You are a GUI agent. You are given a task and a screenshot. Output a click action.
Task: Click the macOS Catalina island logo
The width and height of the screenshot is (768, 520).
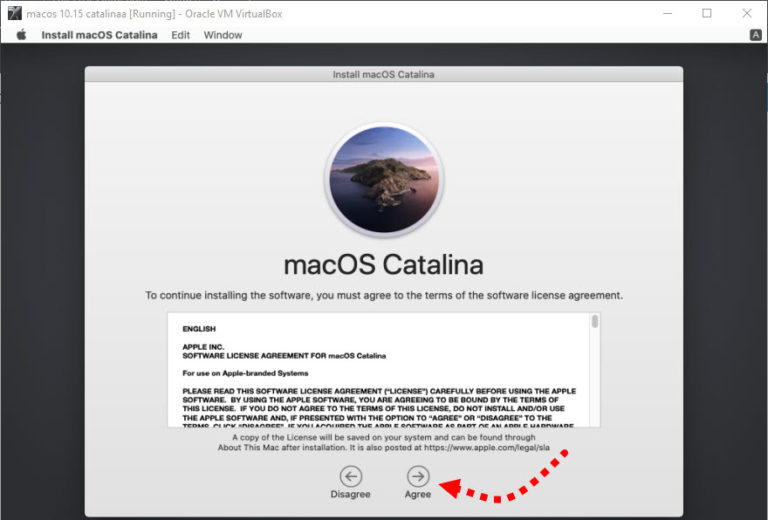click(x=384, y=180)
